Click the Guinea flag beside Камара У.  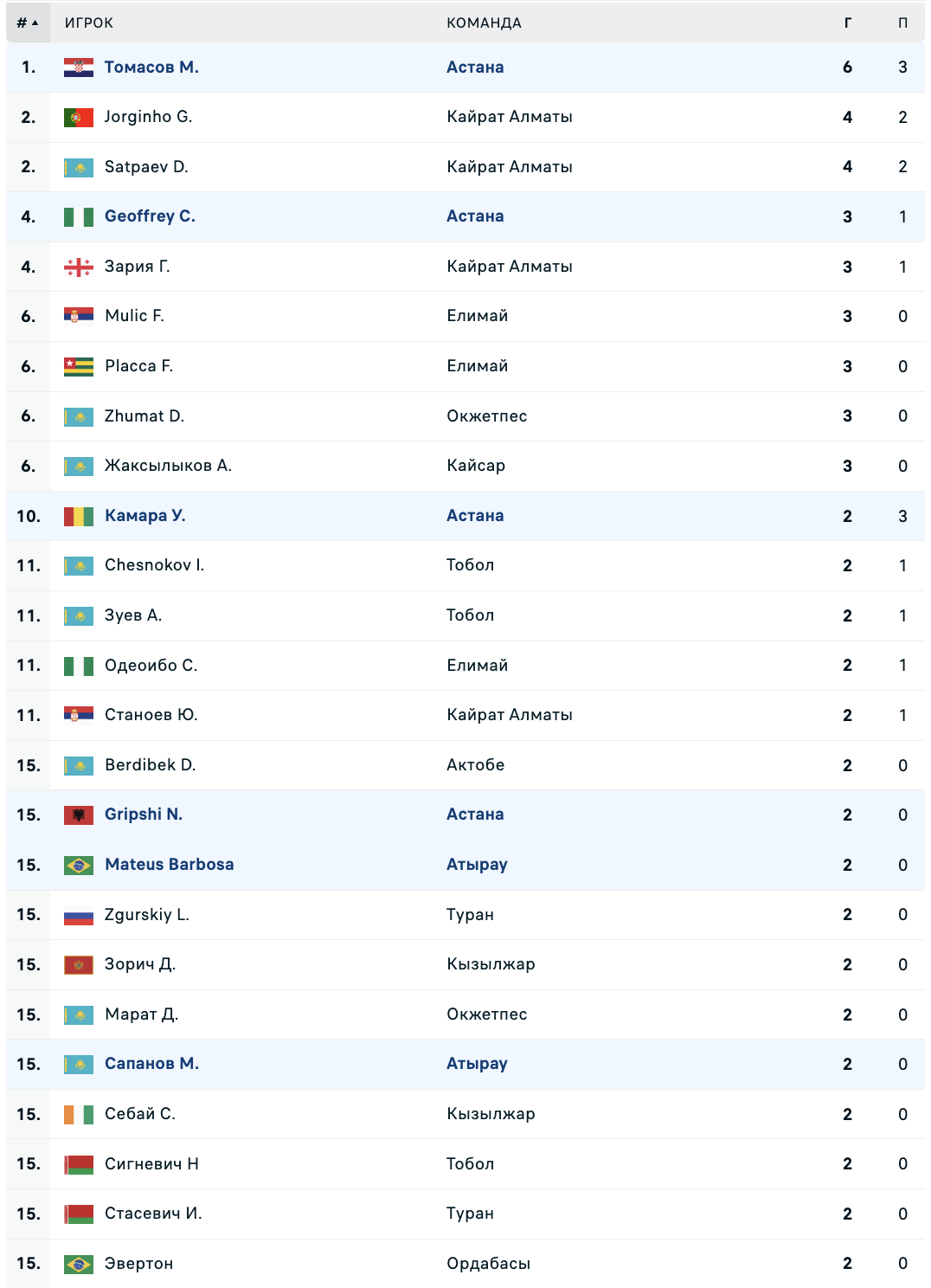coord(79,516)
